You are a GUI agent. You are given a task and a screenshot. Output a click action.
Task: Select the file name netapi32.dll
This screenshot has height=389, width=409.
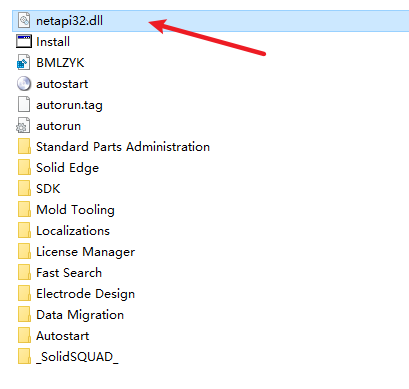pyautogui.click(x=69, y=21)
